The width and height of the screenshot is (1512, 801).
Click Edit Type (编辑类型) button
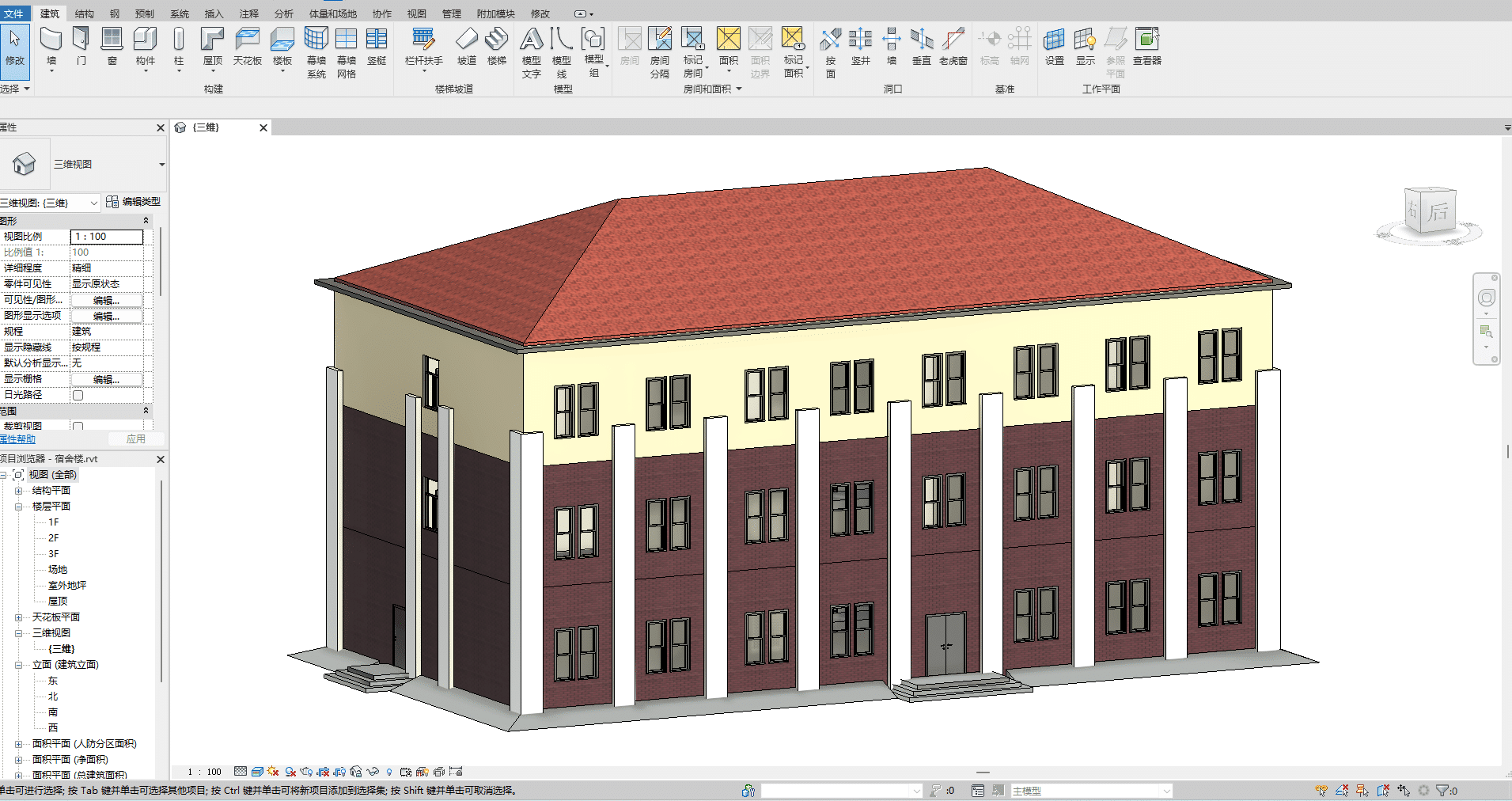tap(133, 202)
